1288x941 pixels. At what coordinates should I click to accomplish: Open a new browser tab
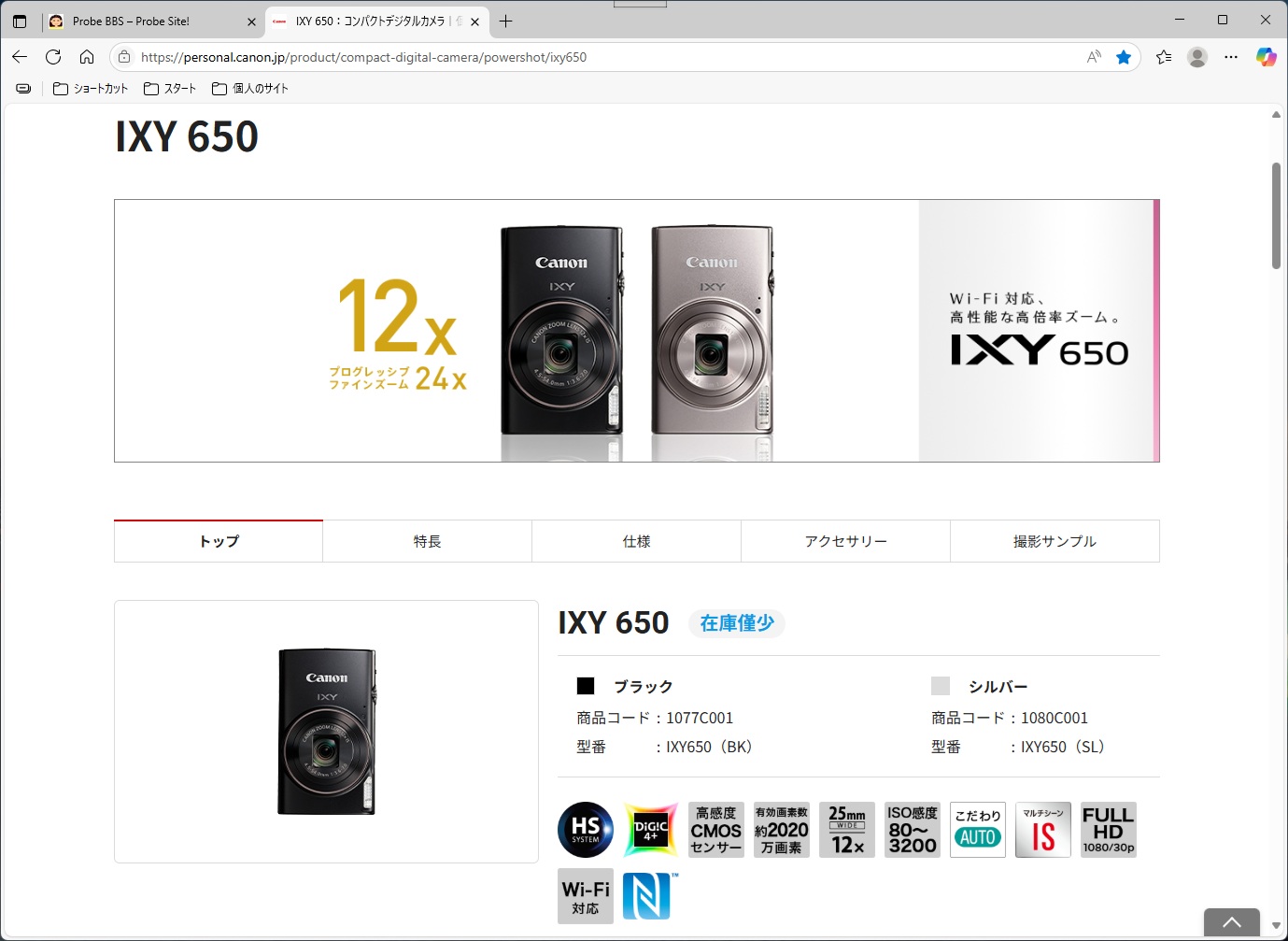click(505, 21)
